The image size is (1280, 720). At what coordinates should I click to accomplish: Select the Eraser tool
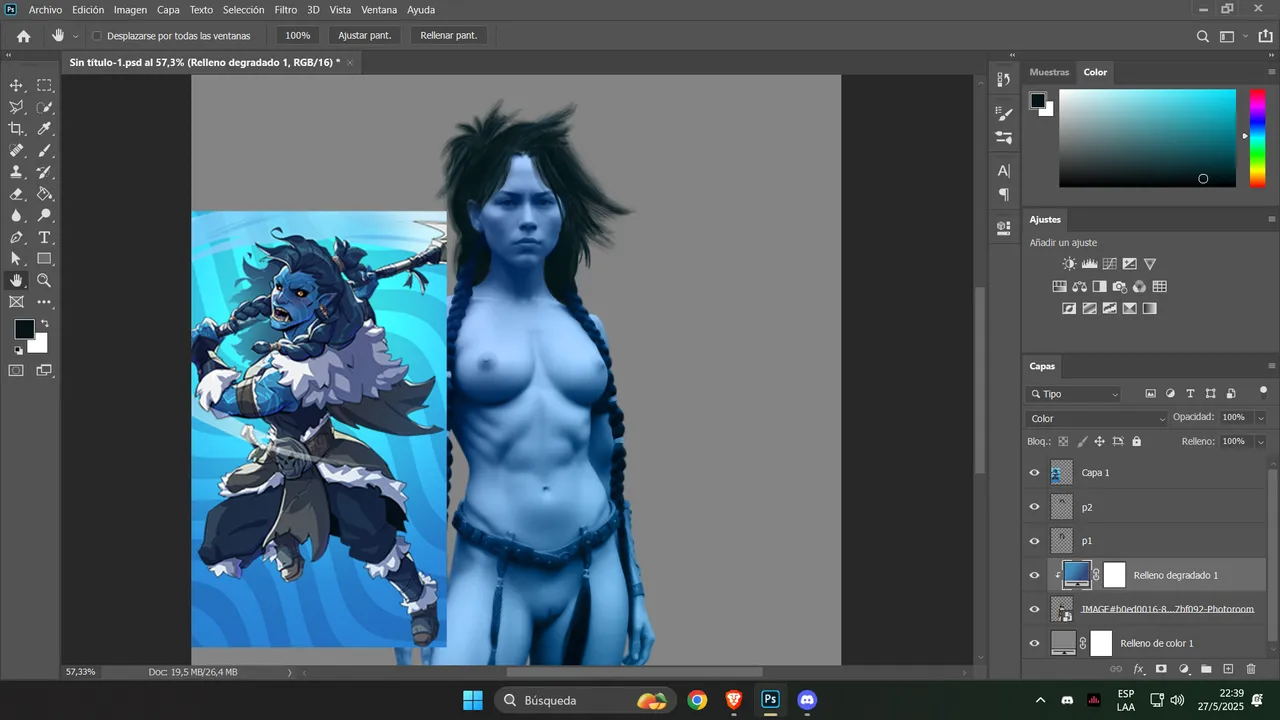point(16,194)
